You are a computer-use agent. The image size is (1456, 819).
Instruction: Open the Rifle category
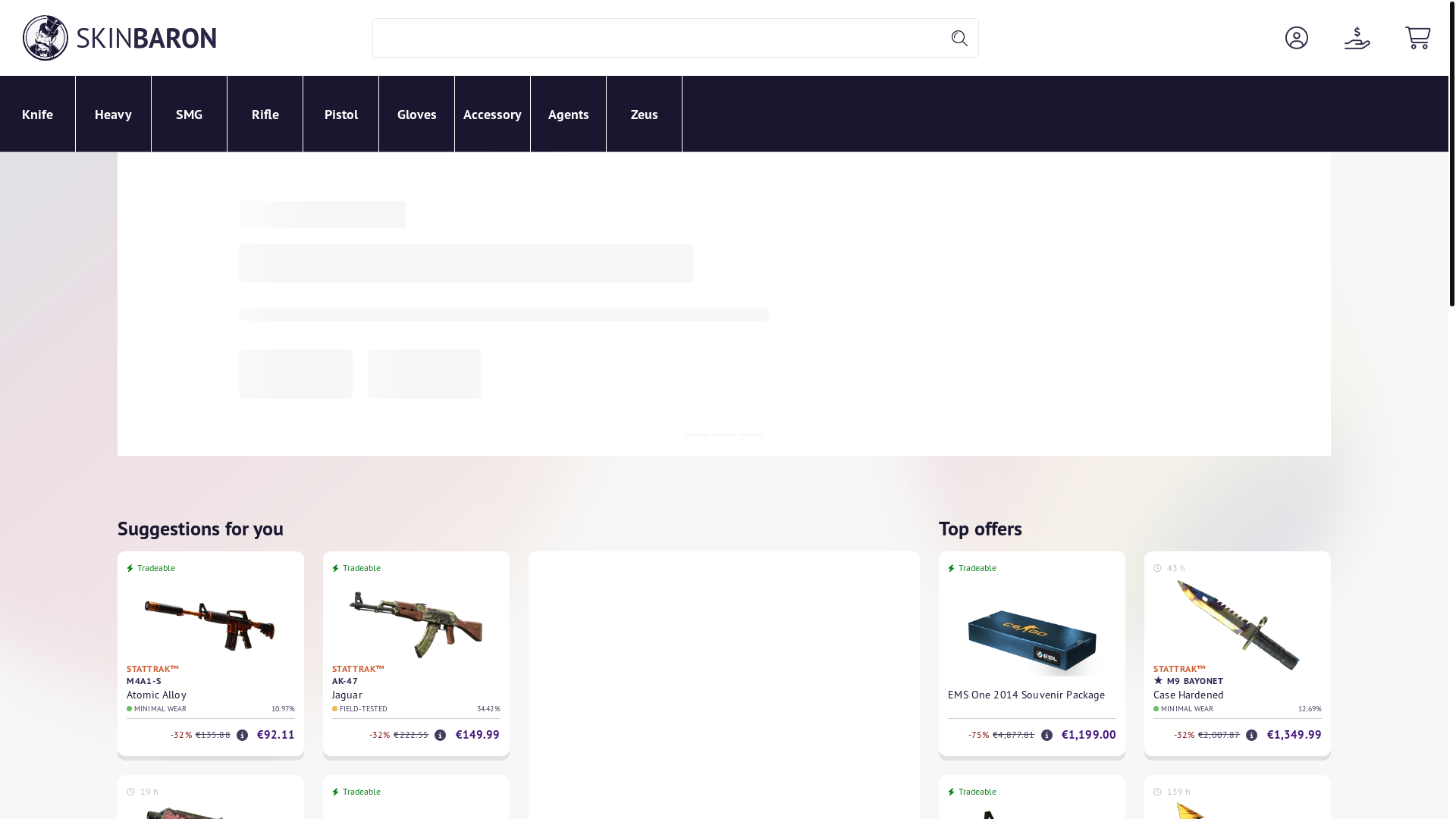(265, 114)
